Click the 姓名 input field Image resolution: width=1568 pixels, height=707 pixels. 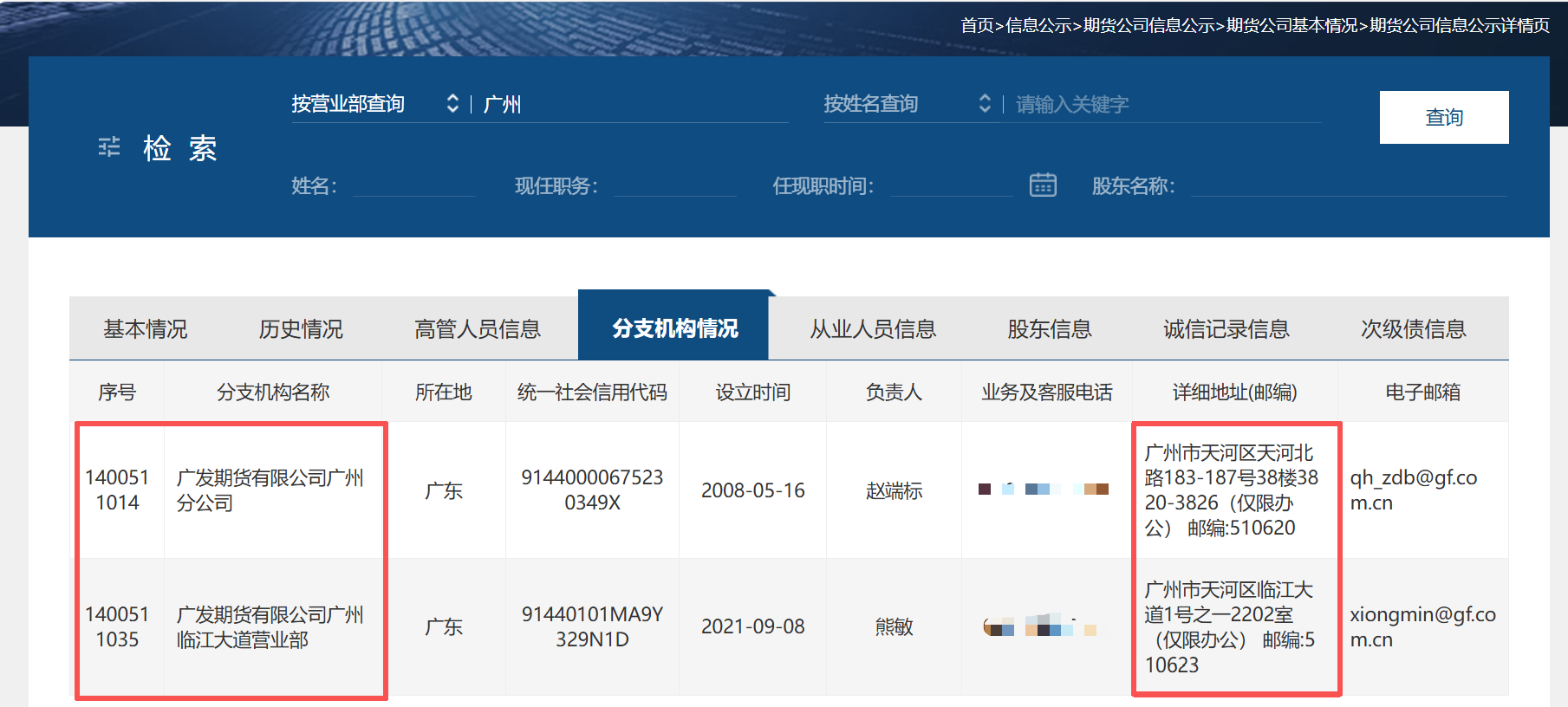pyautogui.click(x=414, y=185)
